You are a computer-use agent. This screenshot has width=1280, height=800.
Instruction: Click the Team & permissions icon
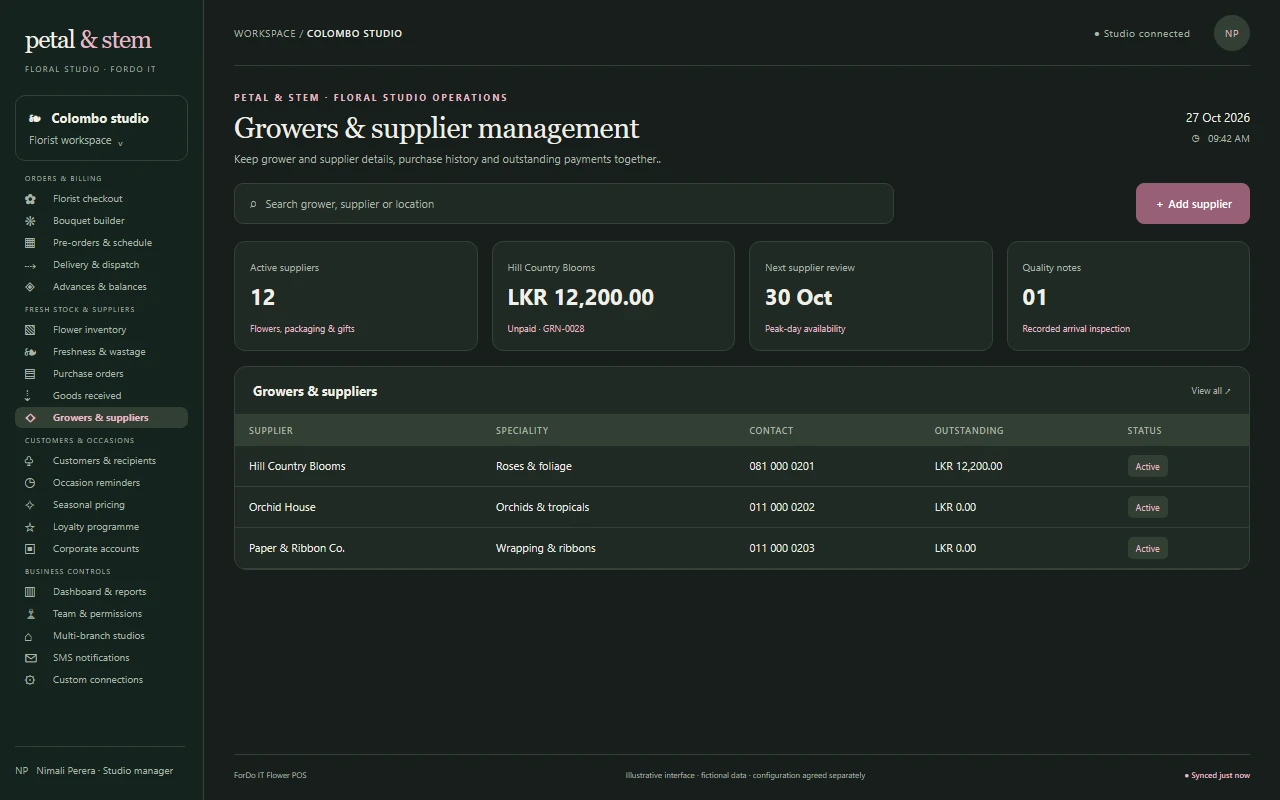pyautogui.click(x=30, y=614)
